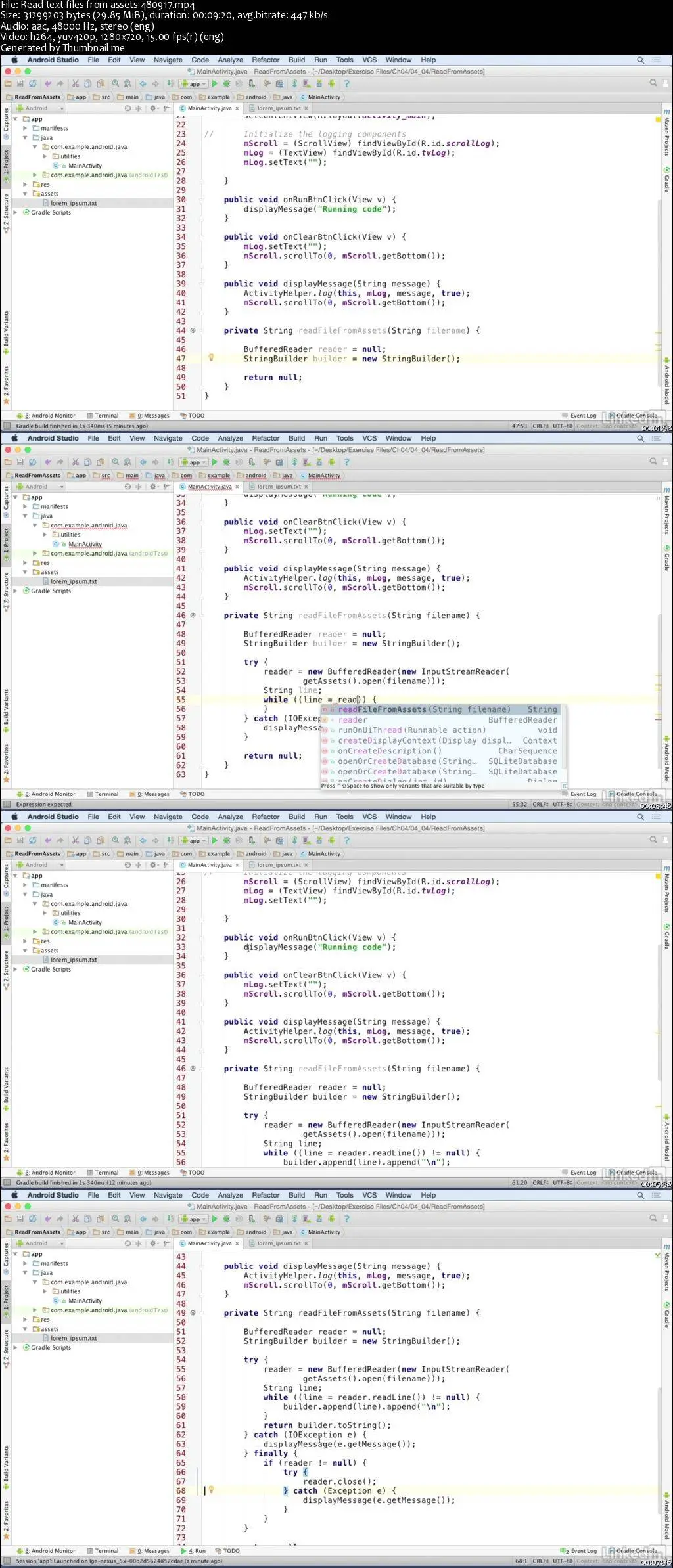This screenshot has height=1568, width=673.
Task: Click the Copy icon in first frame toolbar
Action: [x=87, y=84]
